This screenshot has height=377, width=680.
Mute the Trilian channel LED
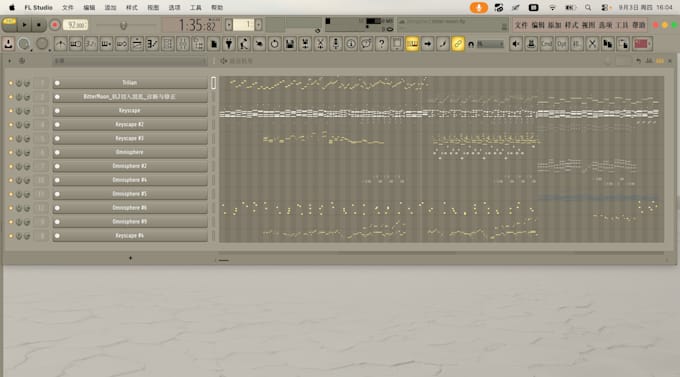10,83
